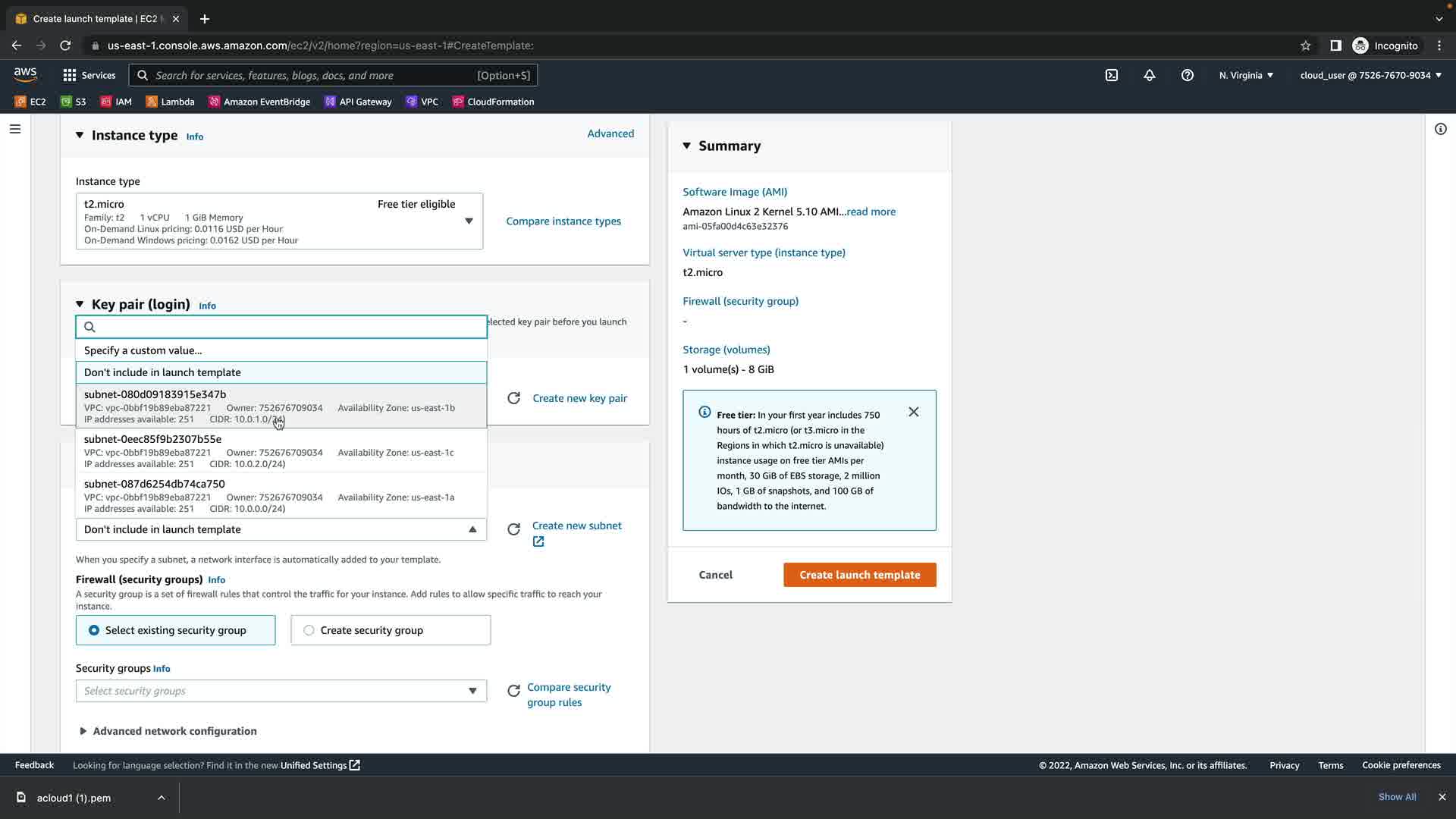Open the Select security groups dropdown
The image size is (1456, 819).
click(281, 691)
